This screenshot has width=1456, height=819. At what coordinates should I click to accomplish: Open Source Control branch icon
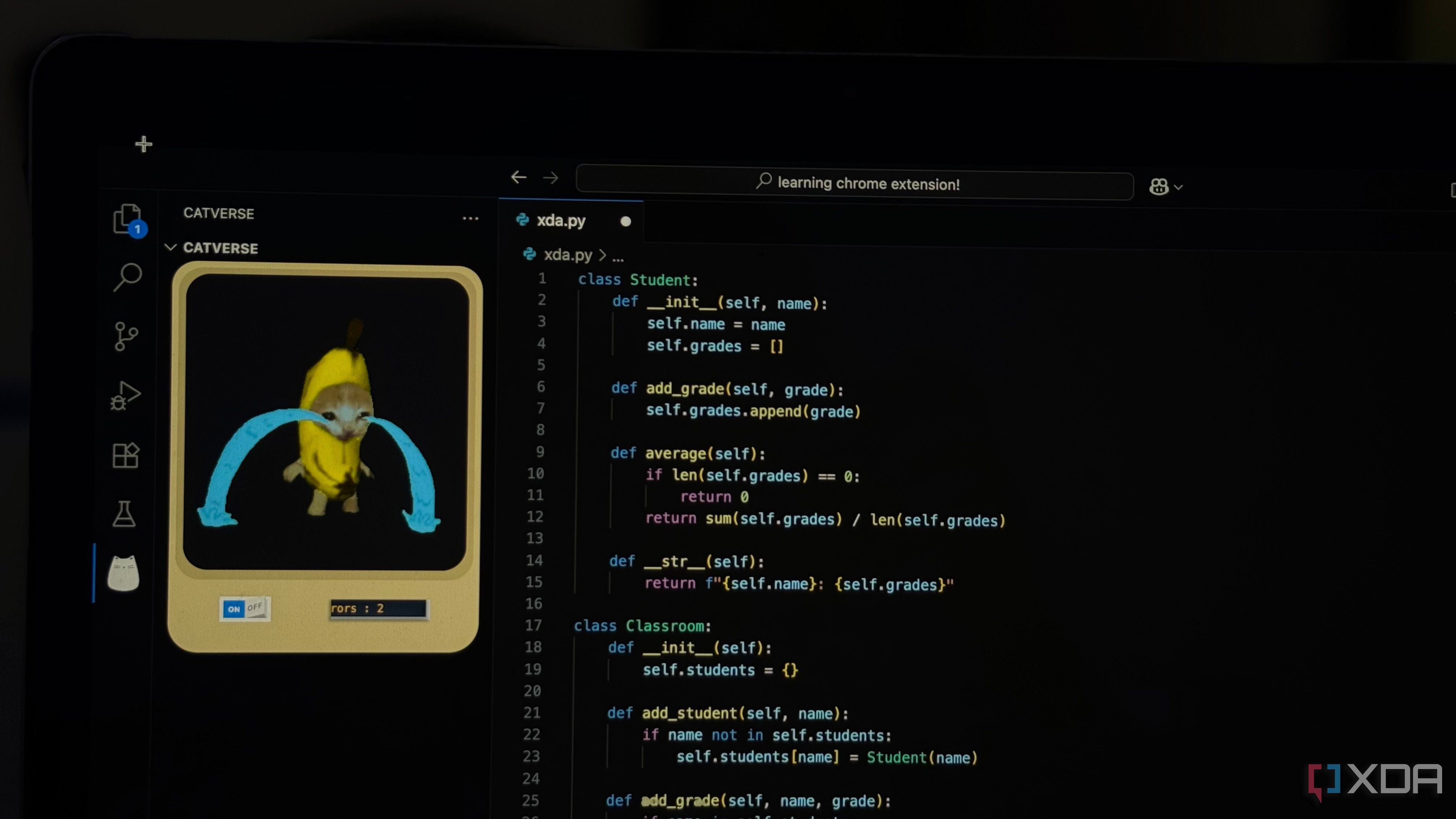pos(125,336)
